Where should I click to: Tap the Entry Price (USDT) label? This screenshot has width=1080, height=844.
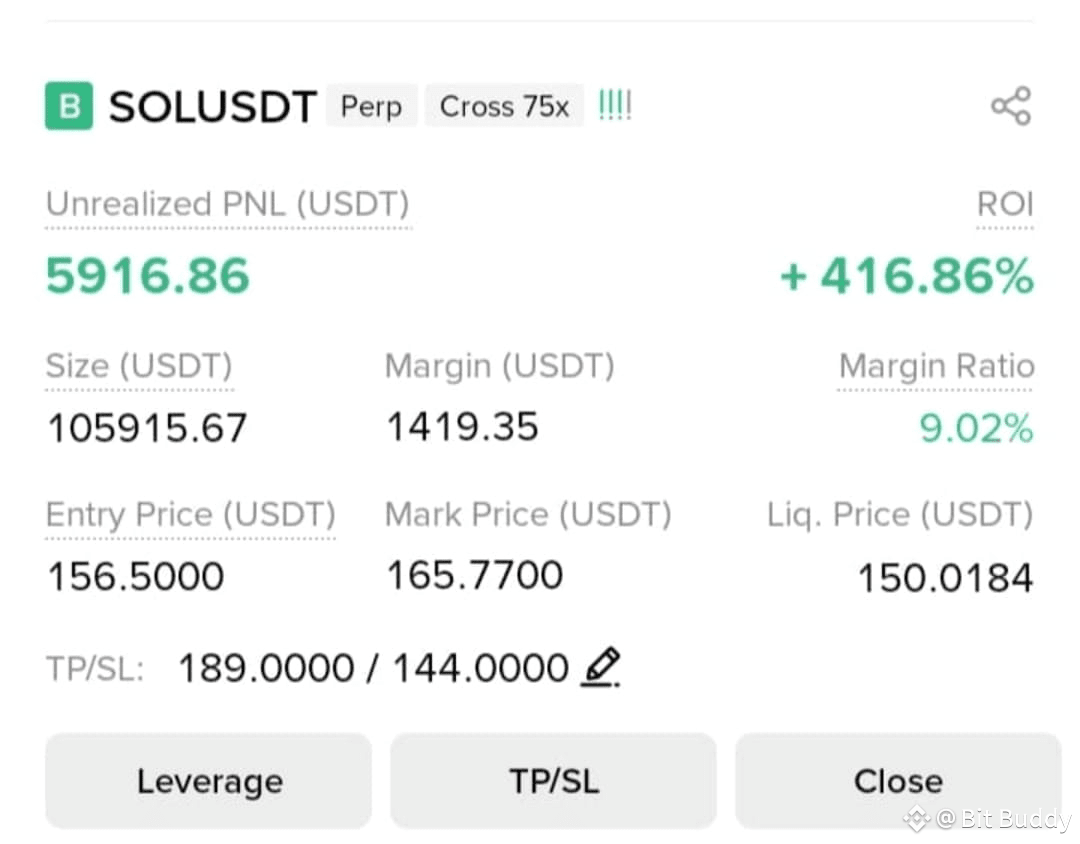coord(191,515)
